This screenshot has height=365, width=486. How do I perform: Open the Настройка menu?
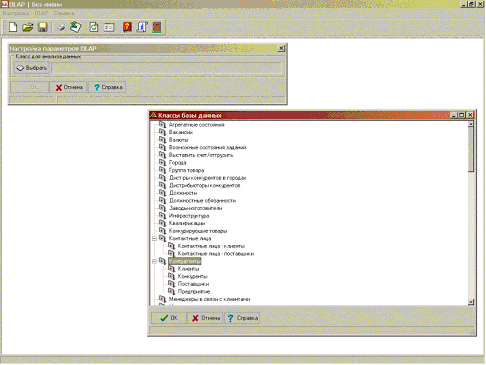(16, 13)
